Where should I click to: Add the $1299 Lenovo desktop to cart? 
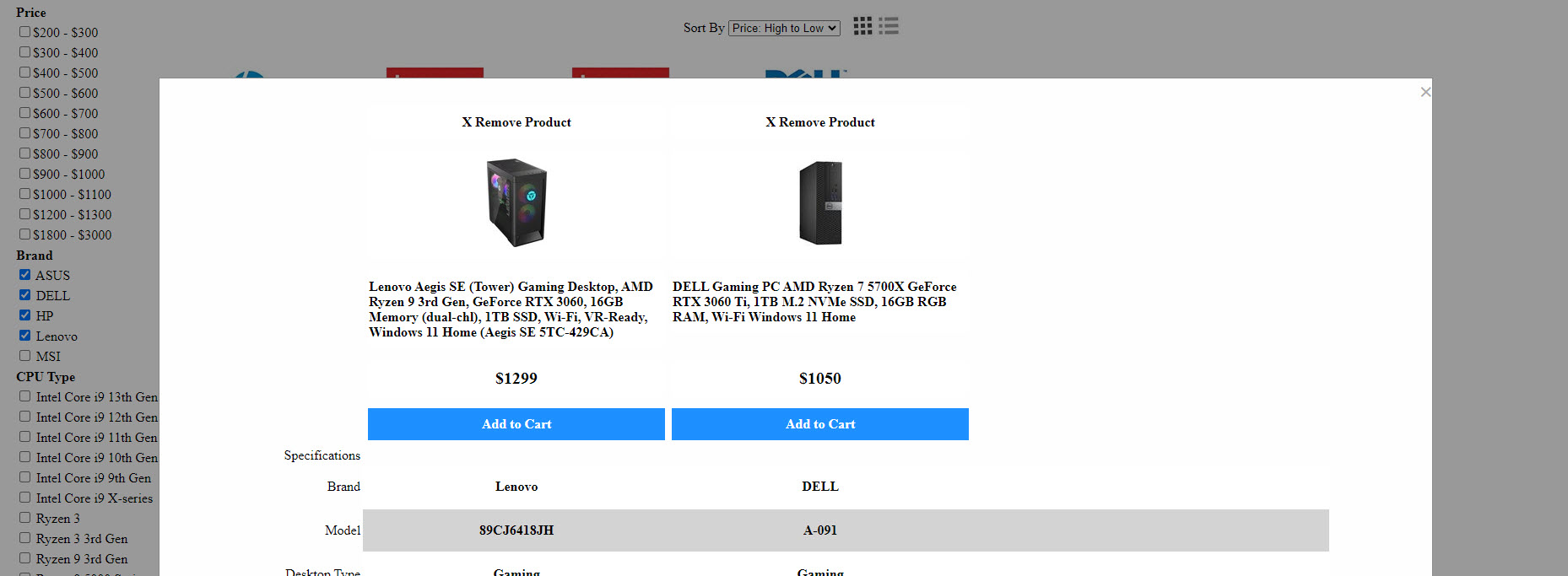516,424
